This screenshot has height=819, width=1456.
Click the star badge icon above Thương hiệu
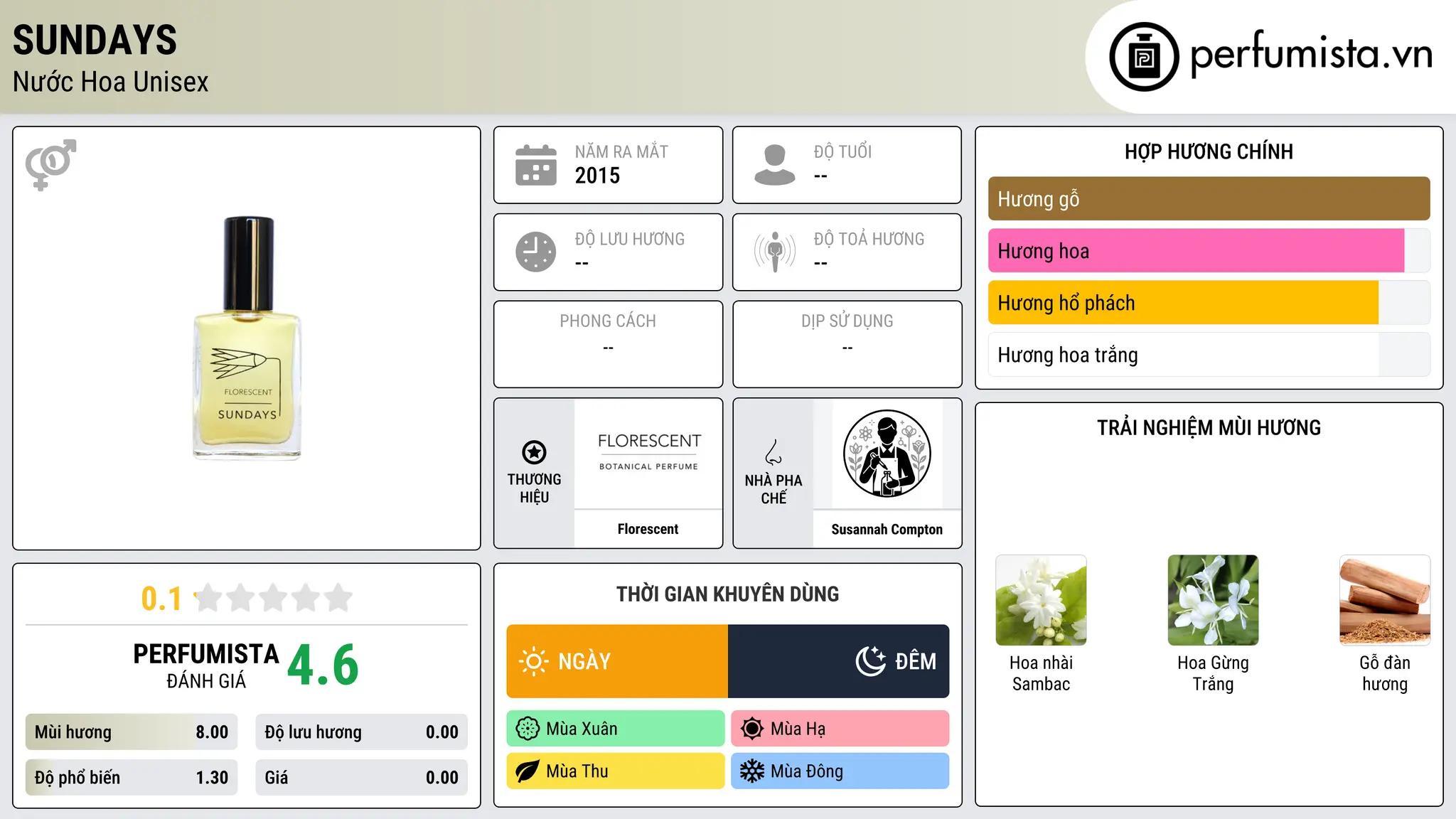click(534, 452)
